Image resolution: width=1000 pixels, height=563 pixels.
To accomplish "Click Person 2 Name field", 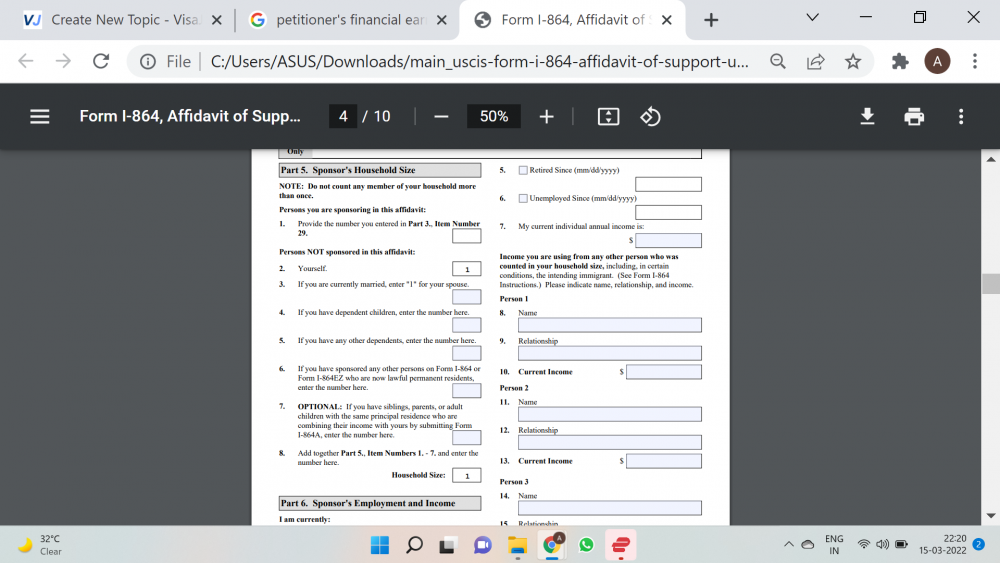I will click(610, 414).
